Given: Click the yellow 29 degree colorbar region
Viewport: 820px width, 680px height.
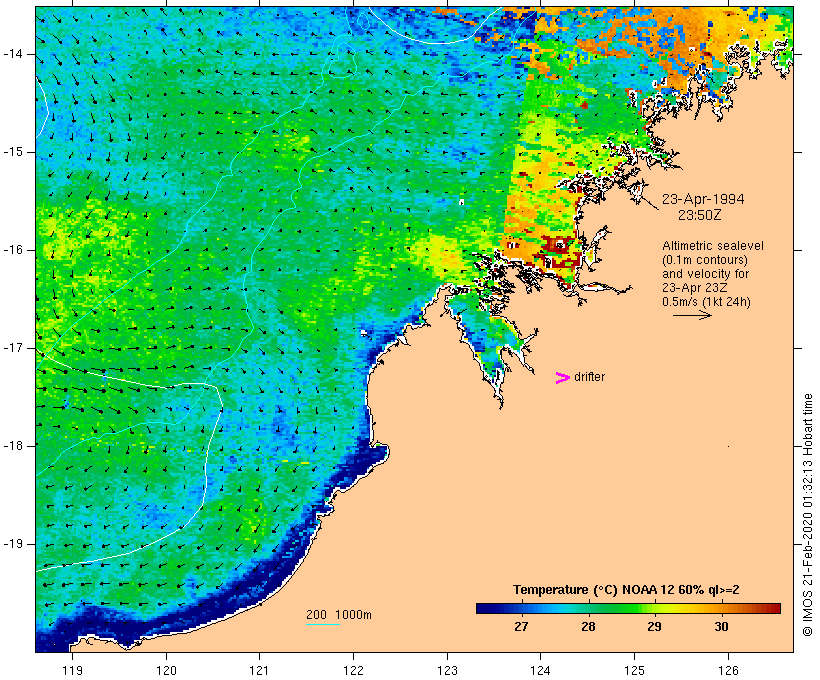Looking at the screenshot, I should pyautogui.click(x=655, y=608).
